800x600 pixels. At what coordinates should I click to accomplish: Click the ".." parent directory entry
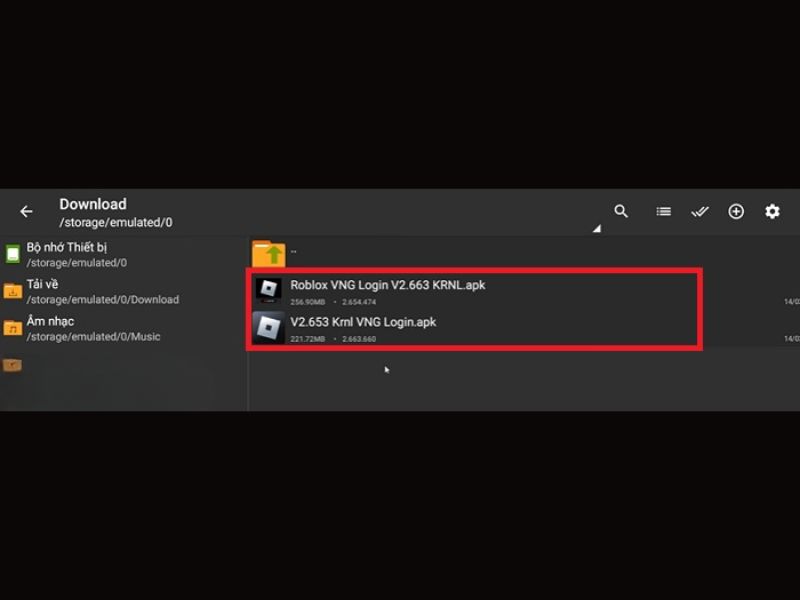pos(294,252)
